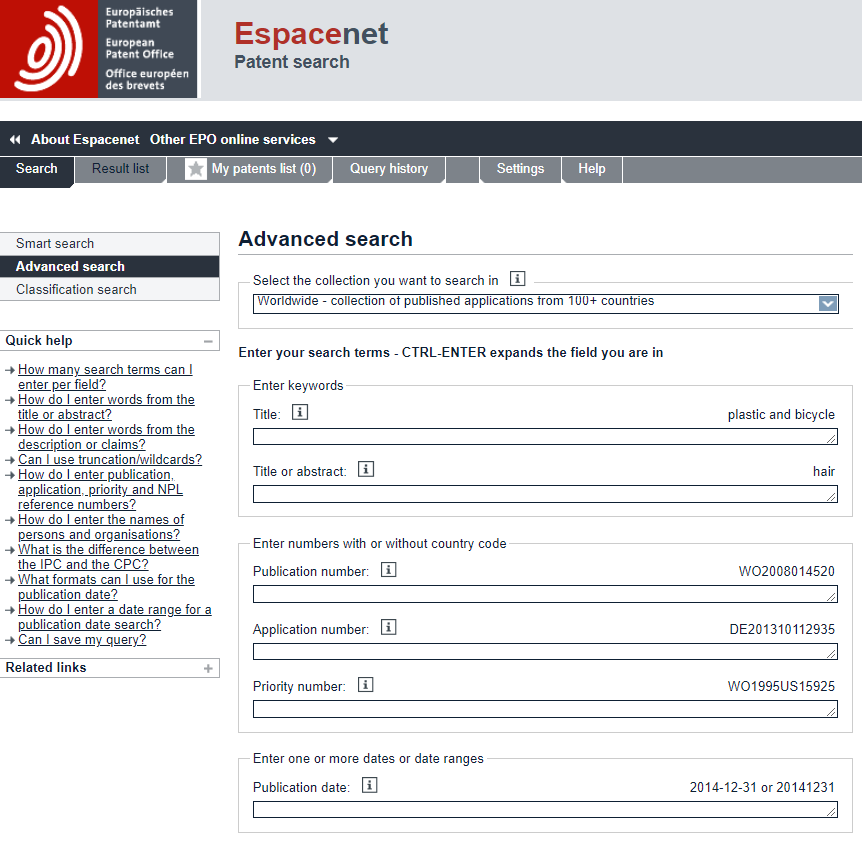
Task: Click the My patents list (0) tab
Action: pos(250,169)
